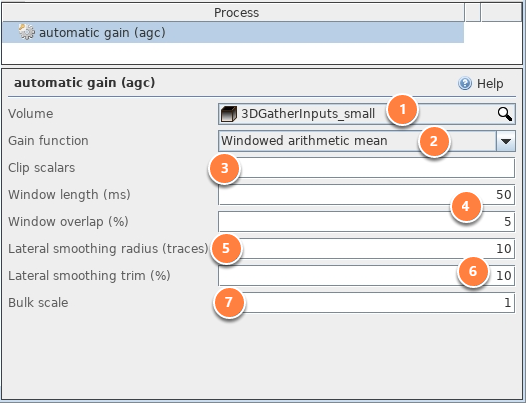
Task: Click the gear icon beside automatic gain
Action: [27, 32]
